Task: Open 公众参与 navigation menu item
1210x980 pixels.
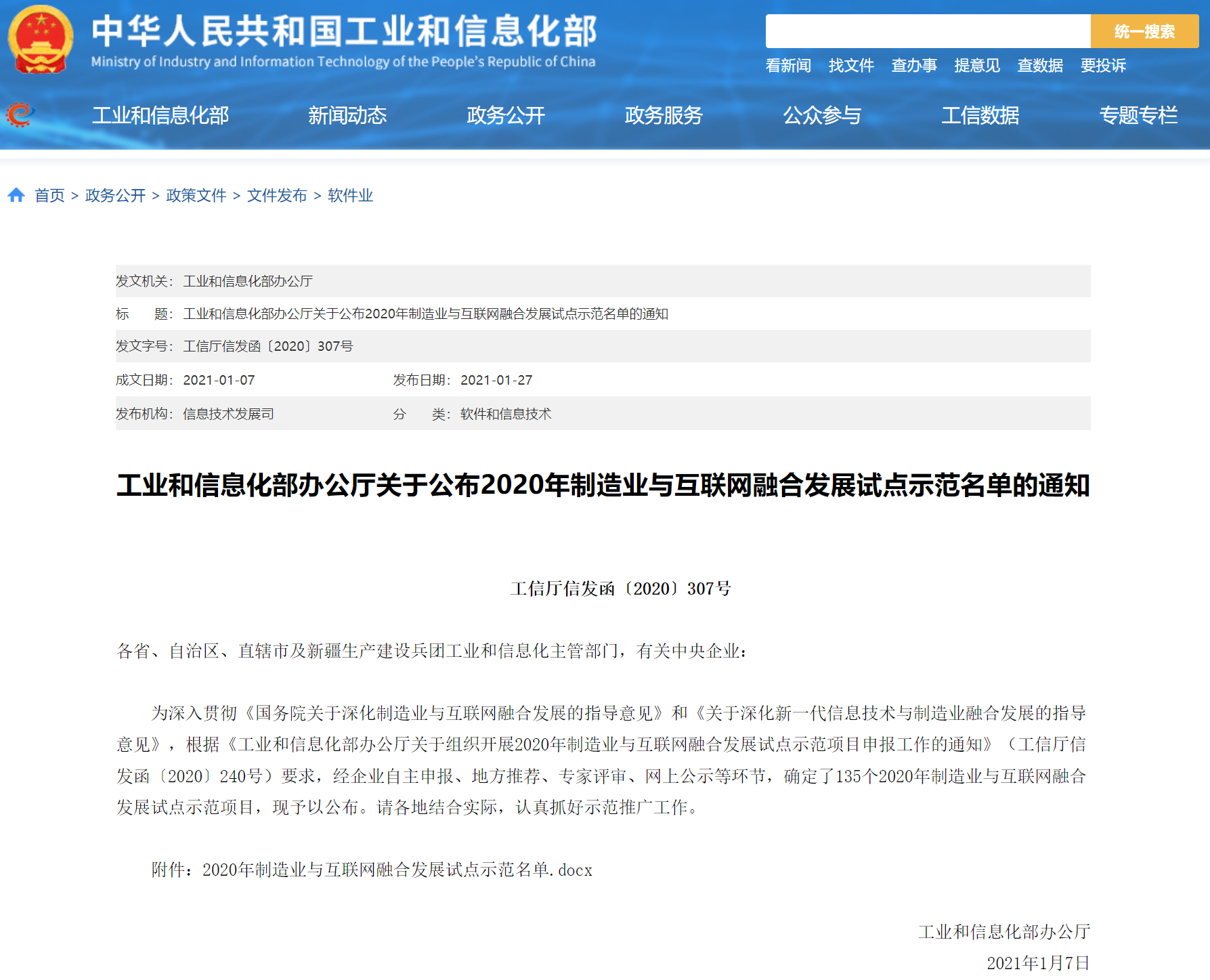Action: click(822, 115)
